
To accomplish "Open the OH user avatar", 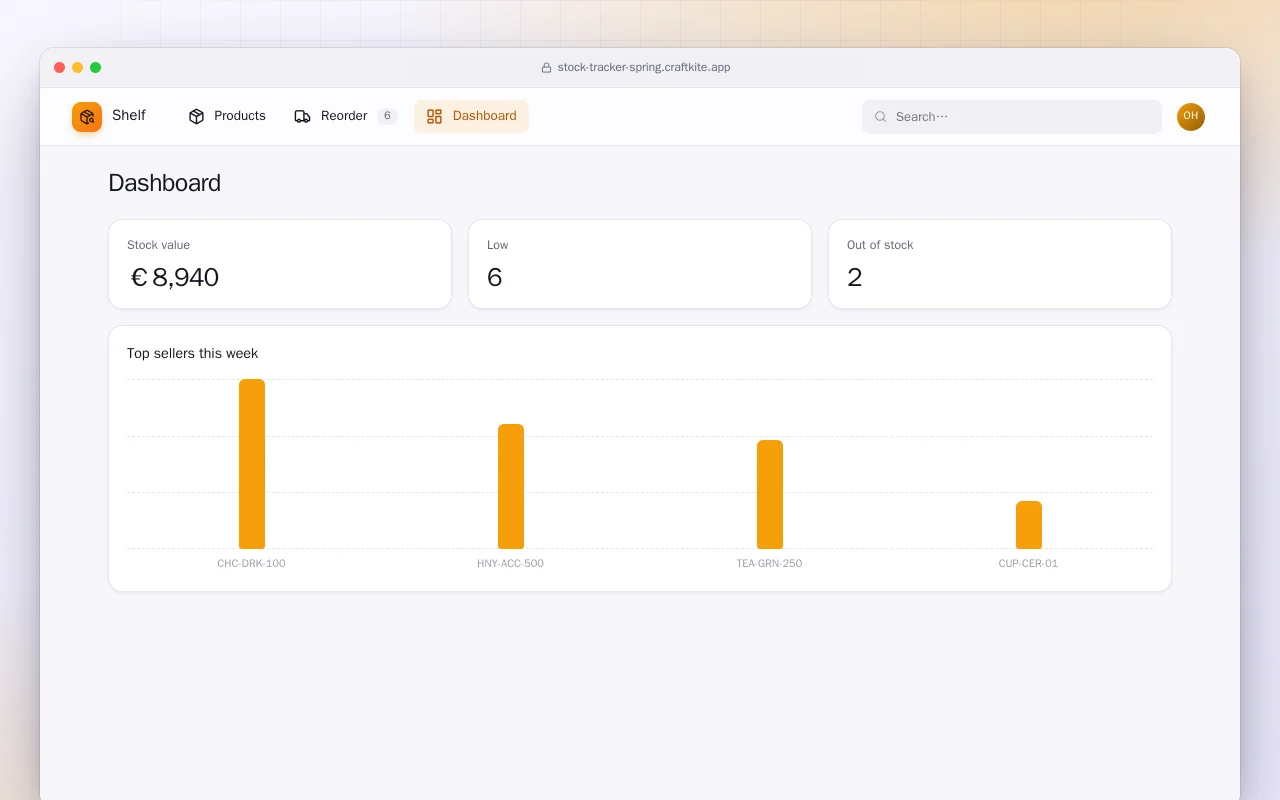I will [1191, 117].
